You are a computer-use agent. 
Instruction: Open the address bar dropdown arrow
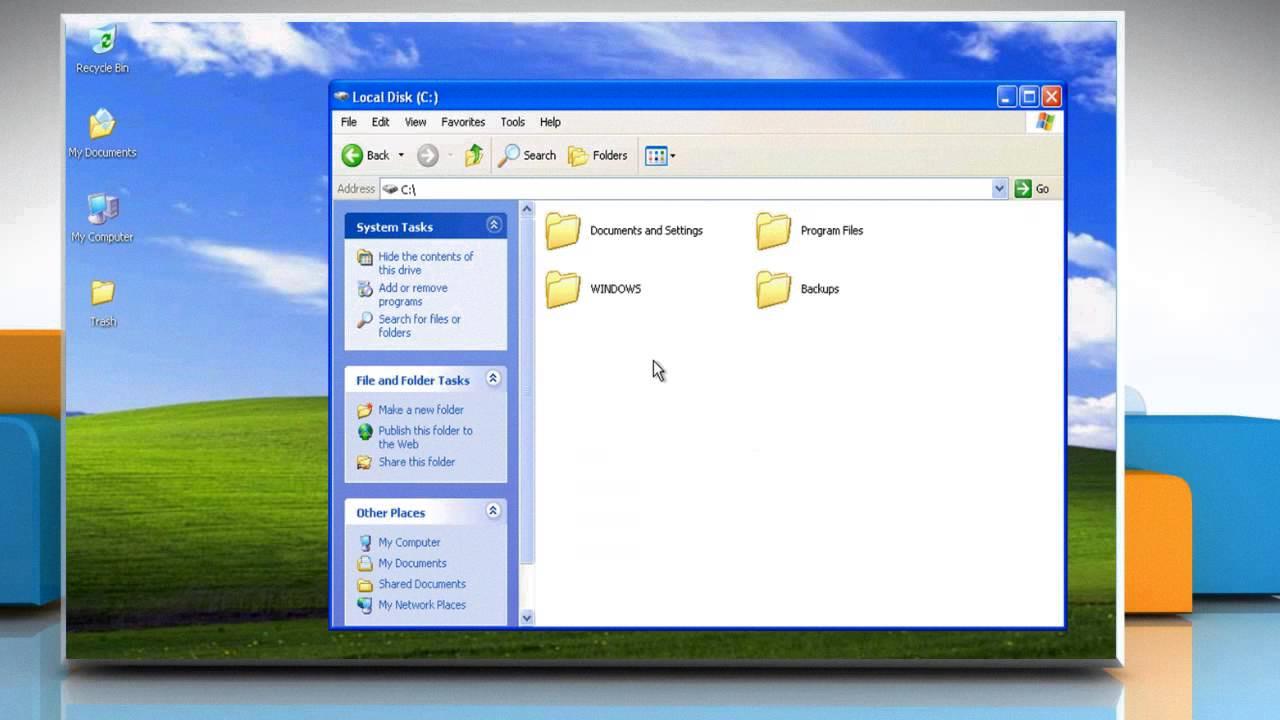tap(999, 189)
